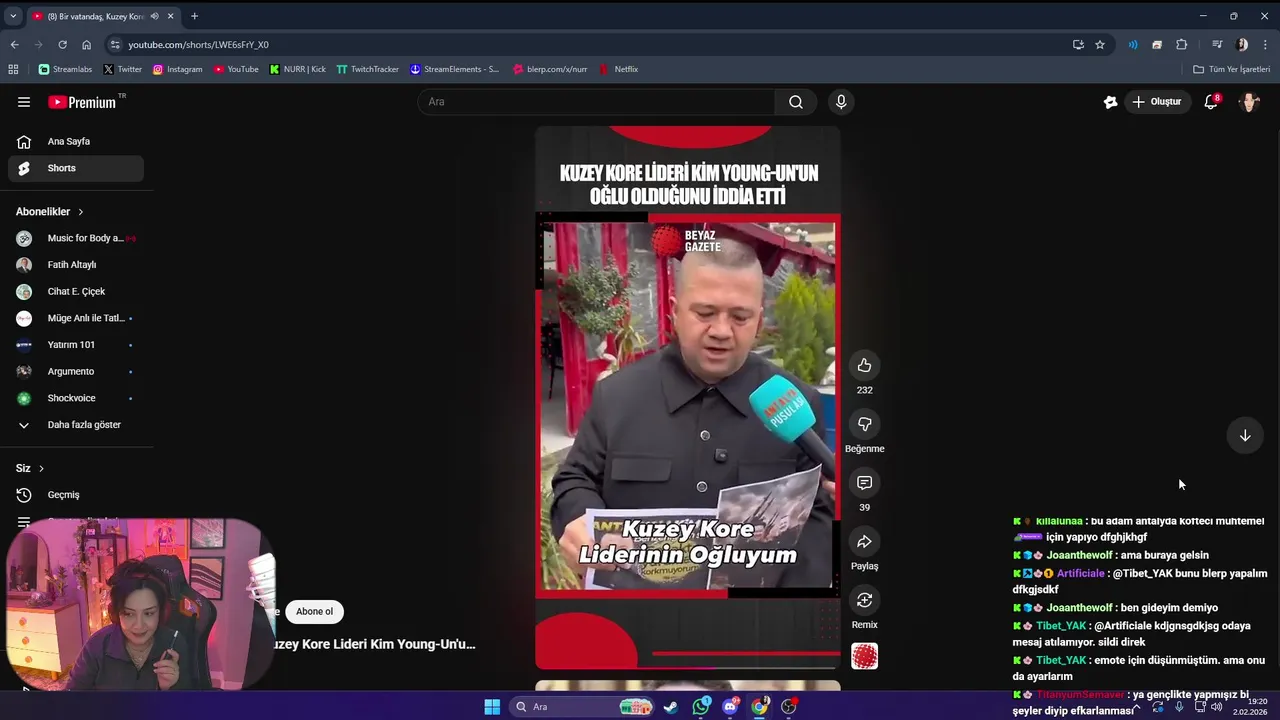The height and width of the screenshot is (720, 1280).
Task: Click the YouTube search field Ara
Action: coord(596,102)
